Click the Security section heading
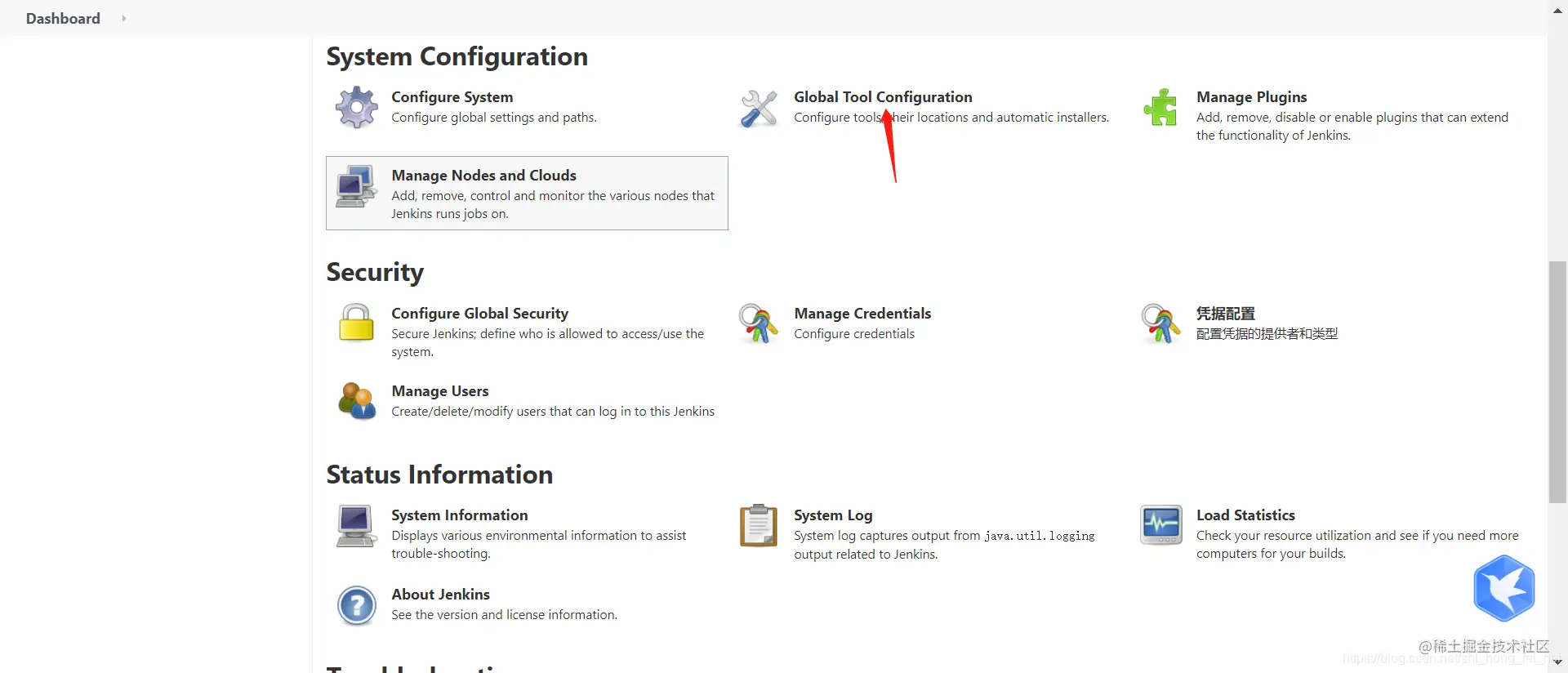The width and height of the screenshot is (1568, 673). coord(375,272)
